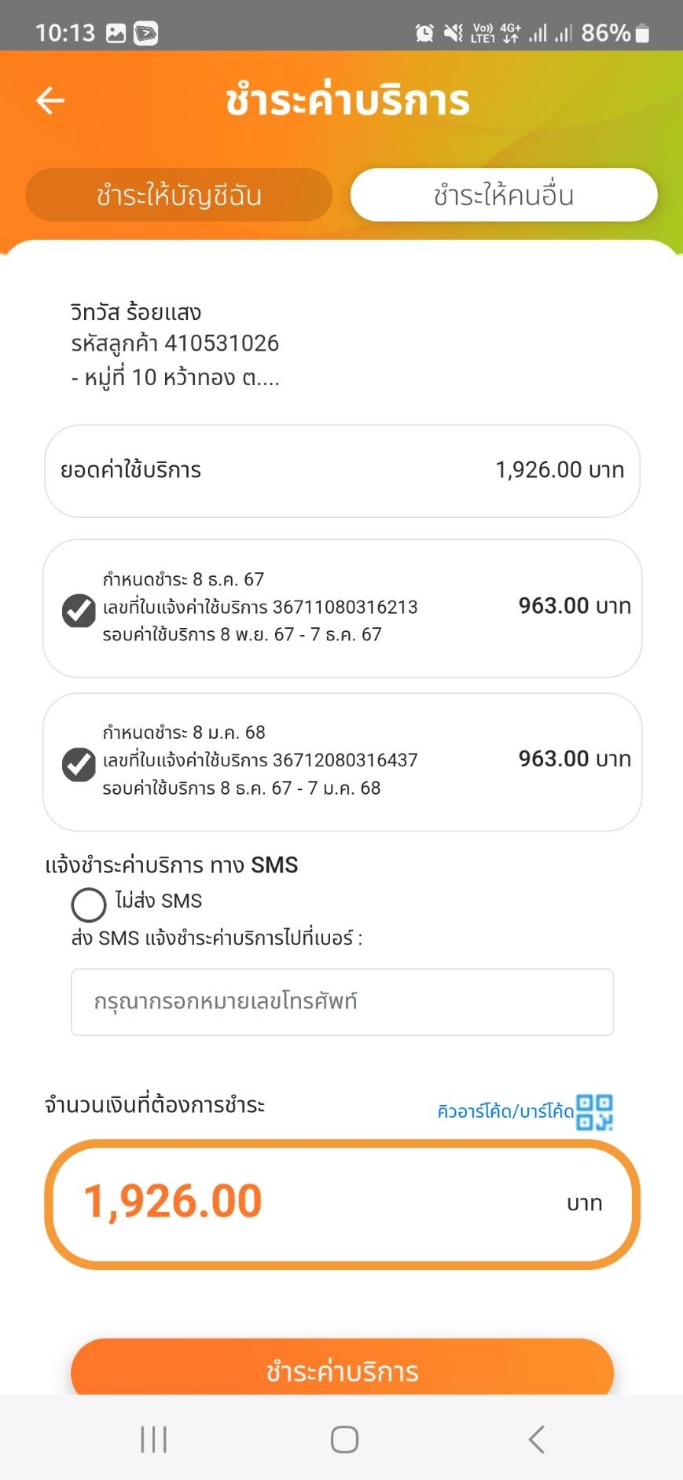This screenshot has width=683, height=1480.
Task: Tap invoice 36711080316213 amount 963.00 บาท
Action: tap(574, 606)
